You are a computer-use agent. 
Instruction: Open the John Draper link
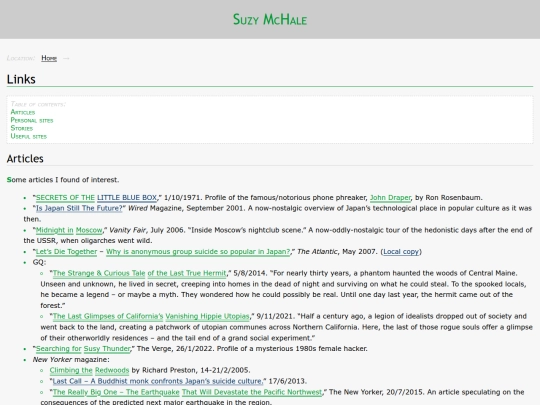[390, 198]
